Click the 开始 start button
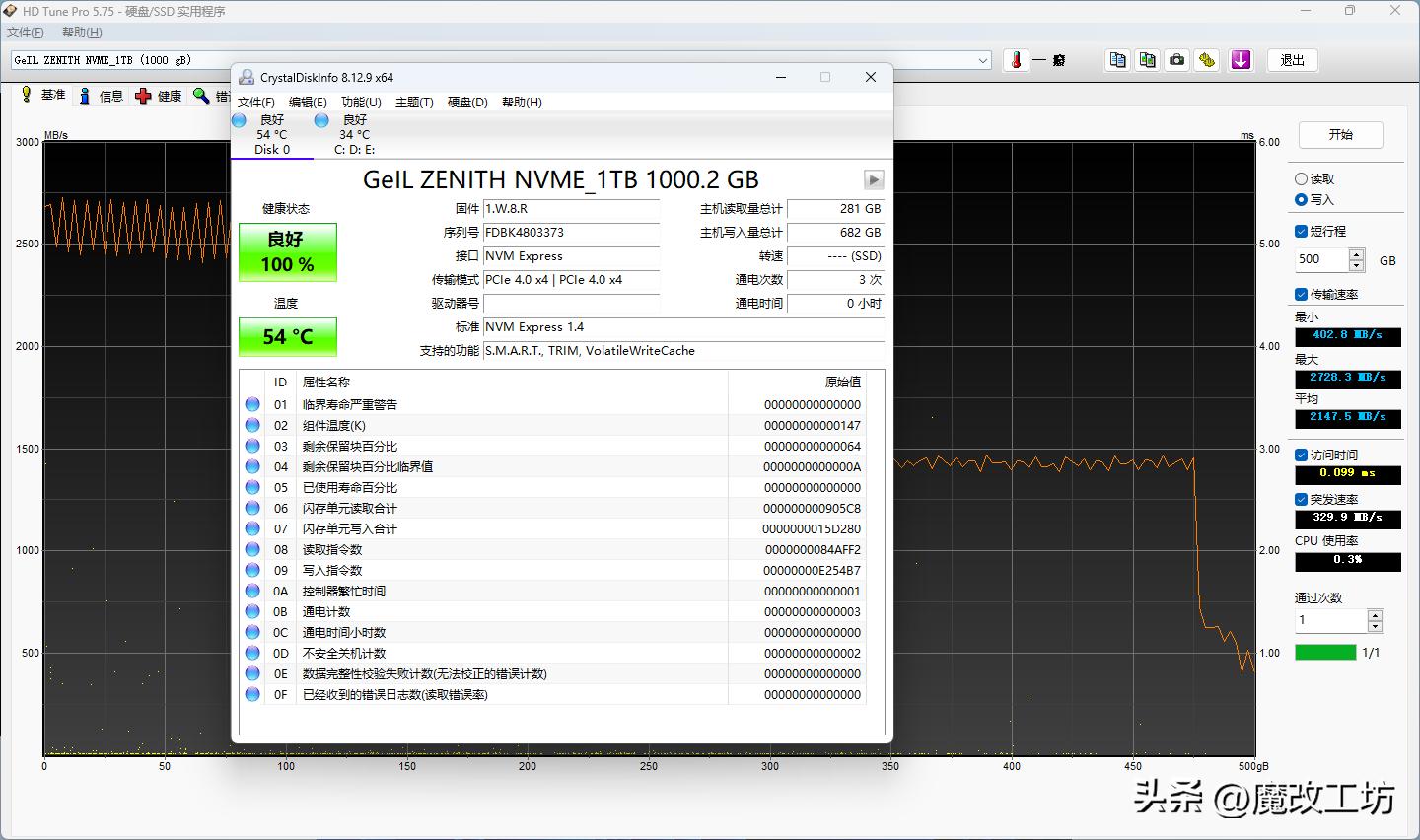The width and height of the screenshot is (1420, 840). (x=1341, y=135)
